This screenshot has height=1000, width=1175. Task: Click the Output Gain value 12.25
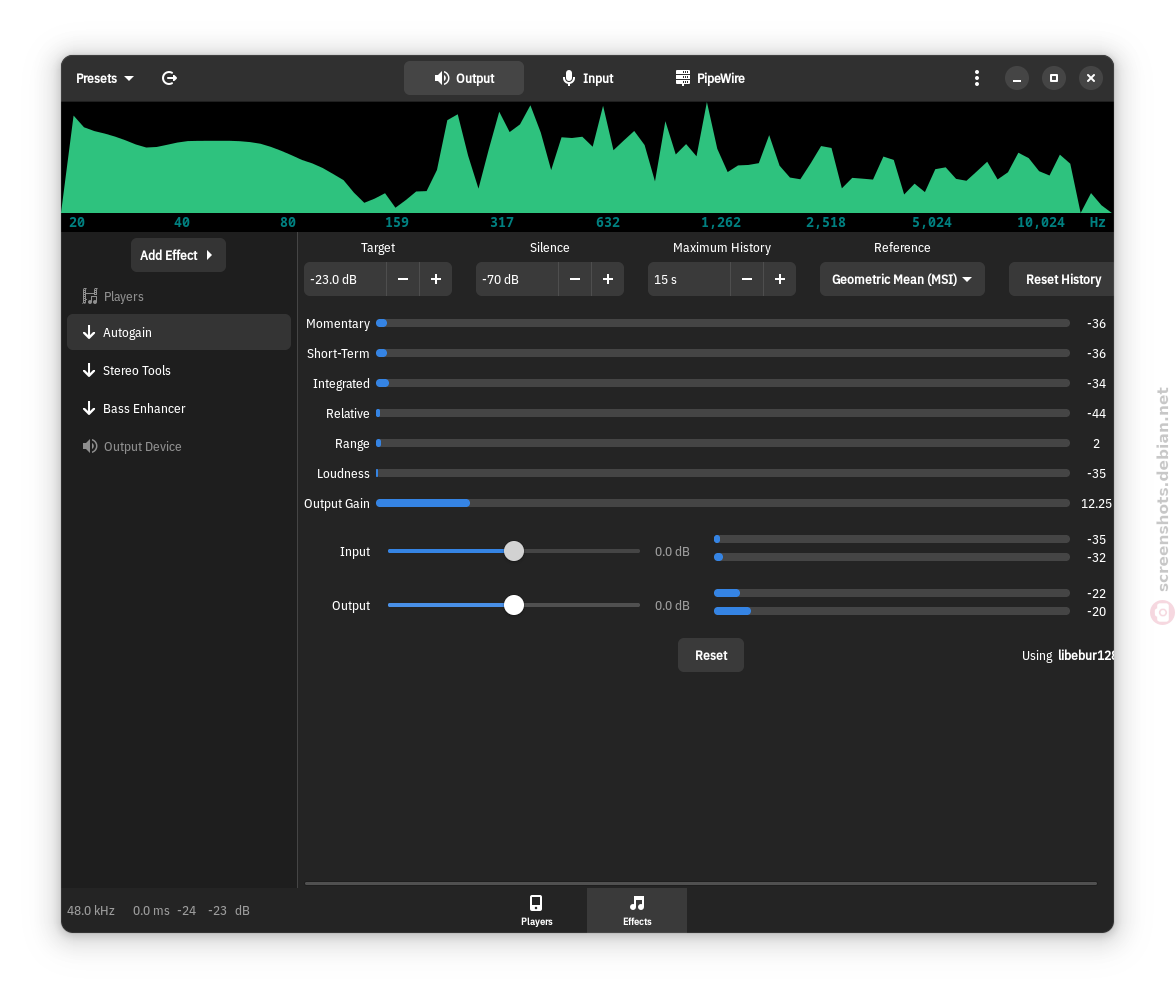[x=1096, y=503]
